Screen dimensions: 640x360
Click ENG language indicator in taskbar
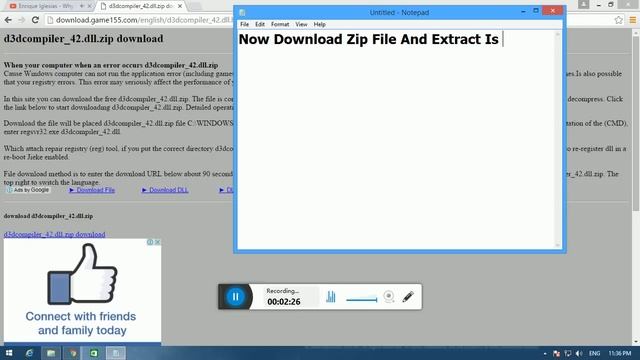(595, 353)
